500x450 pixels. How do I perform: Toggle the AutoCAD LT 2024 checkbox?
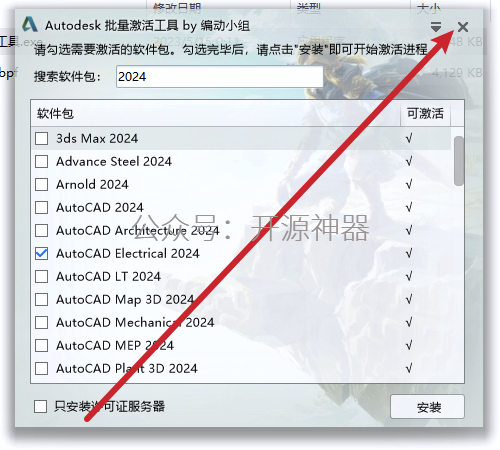tap(41, 276)
